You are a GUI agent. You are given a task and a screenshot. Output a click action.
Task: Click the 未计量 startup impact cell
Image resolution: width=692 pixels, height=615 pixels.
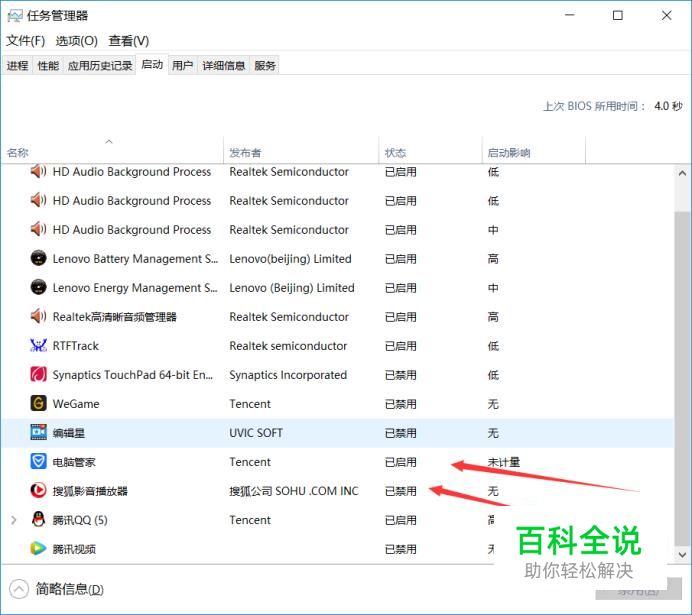tap(504, 462)
